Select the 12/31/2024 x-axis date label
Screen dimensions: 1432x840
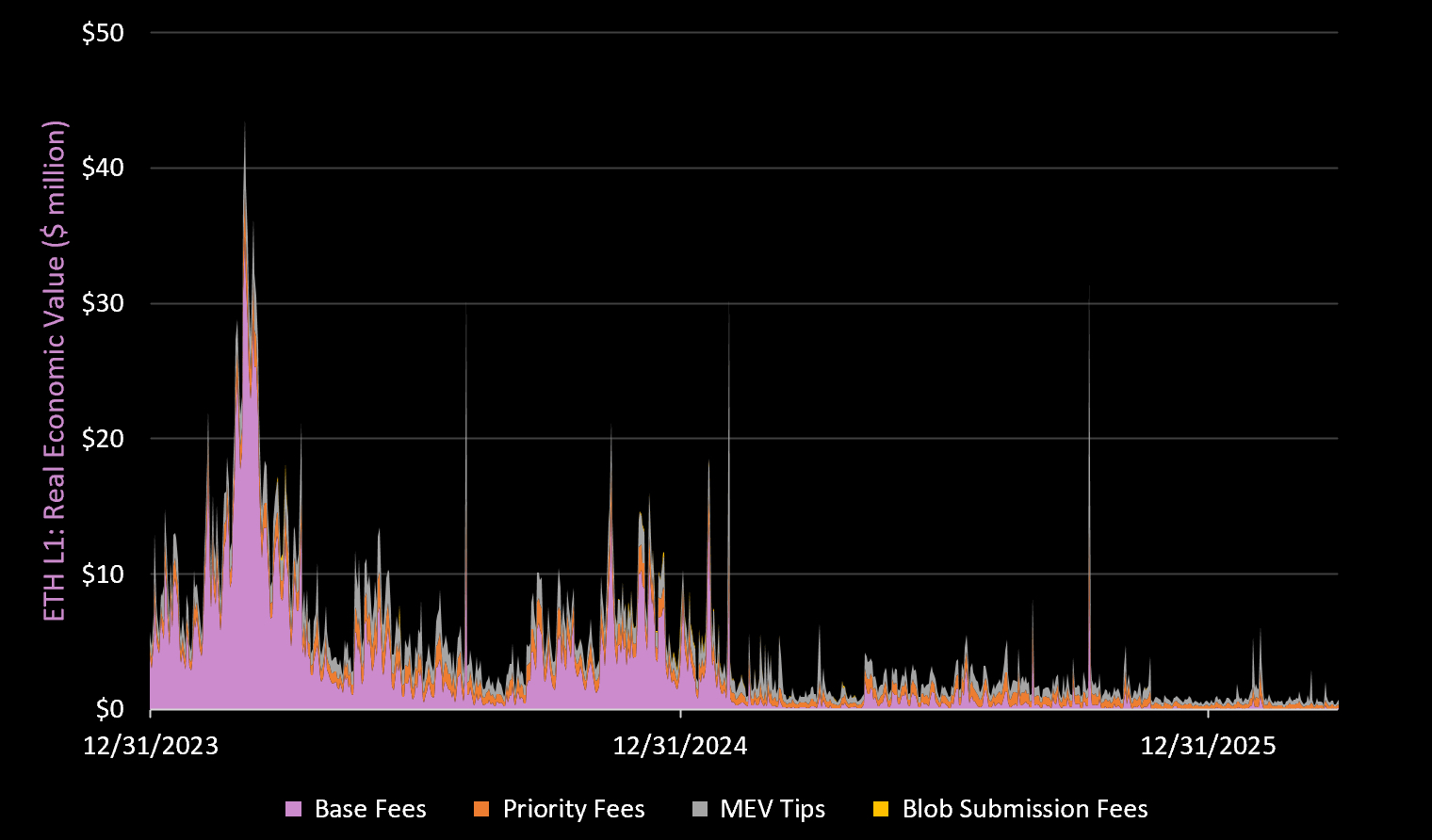680,746
